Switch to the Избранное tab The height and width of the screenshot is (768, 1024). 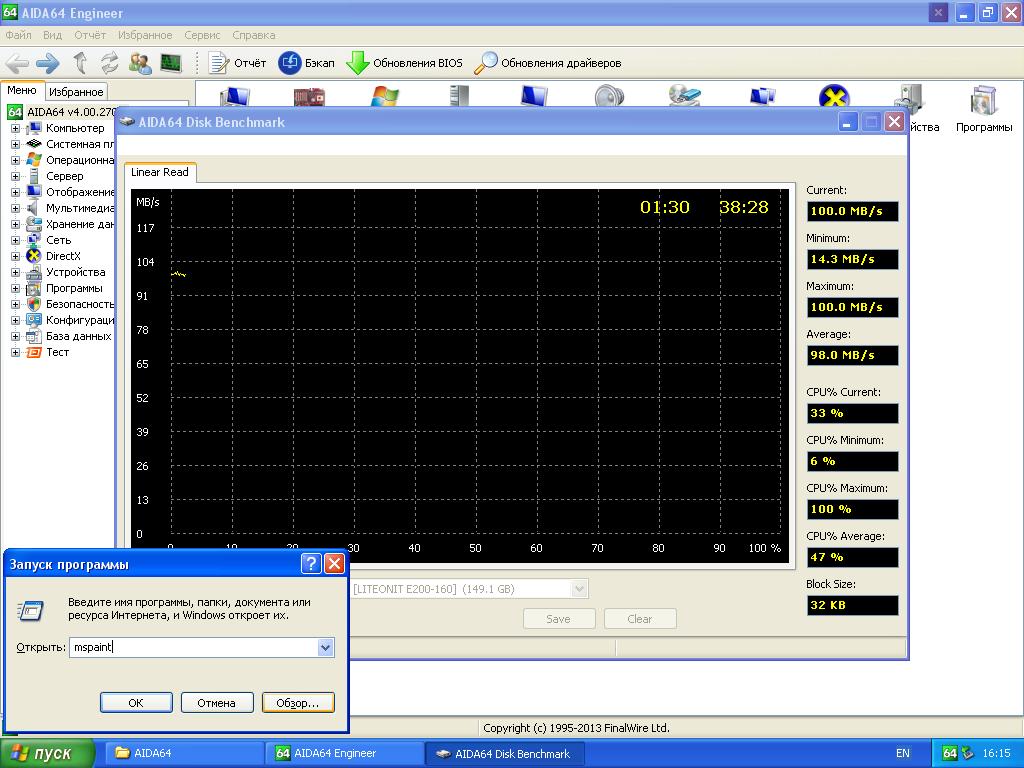[76, 92]
